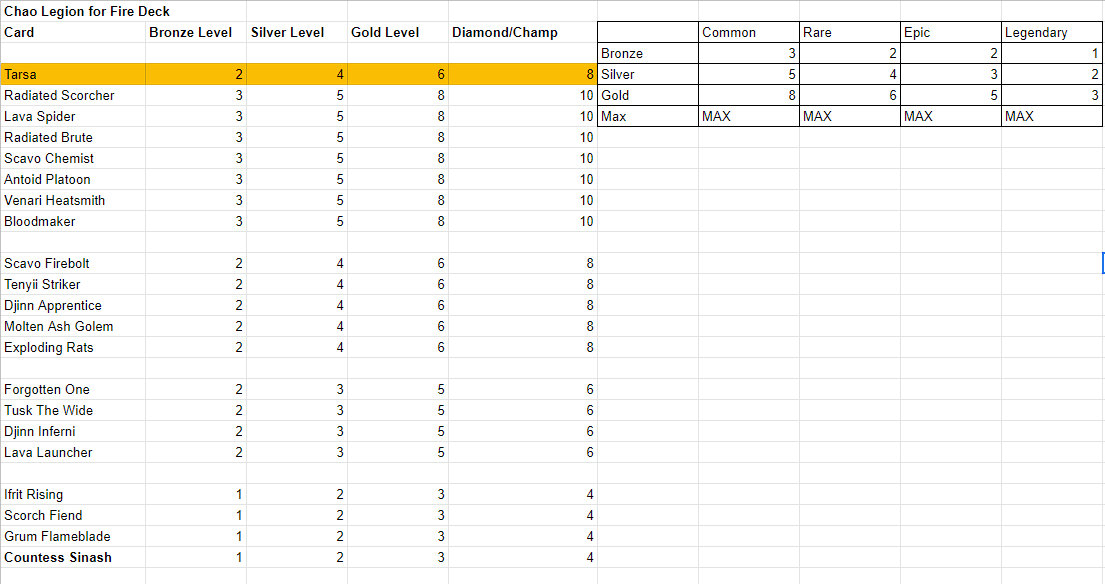Select the 'Djinn Inferni' cell
The width and height of the screenshot is (1105, 584).
[73, 431]
